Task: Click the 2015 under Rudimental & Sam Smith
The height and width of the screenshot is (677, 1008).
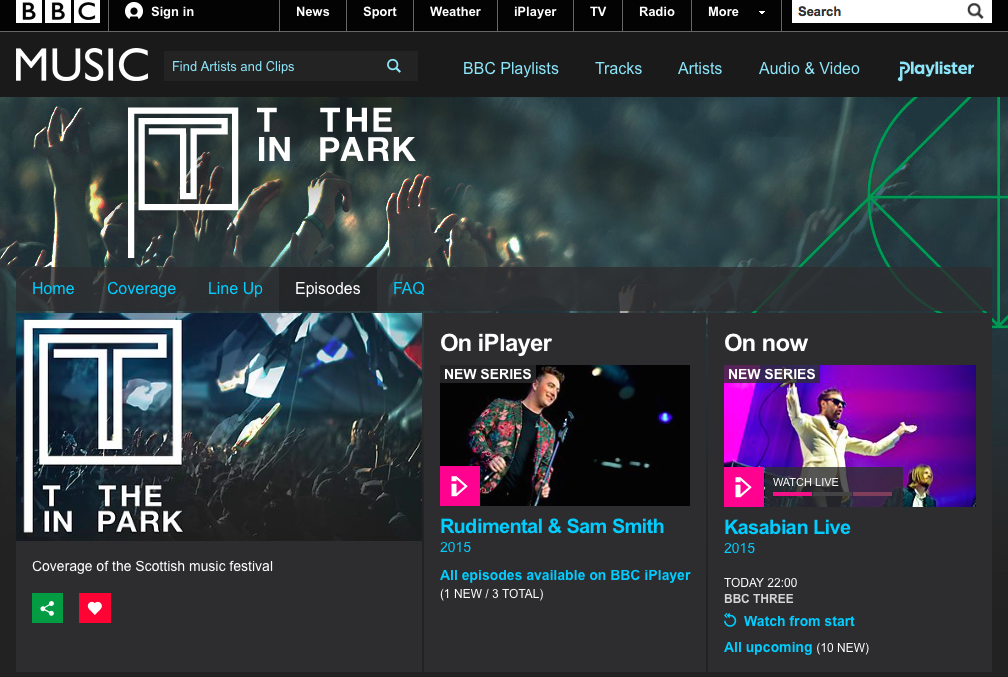Action: (456, 547)
